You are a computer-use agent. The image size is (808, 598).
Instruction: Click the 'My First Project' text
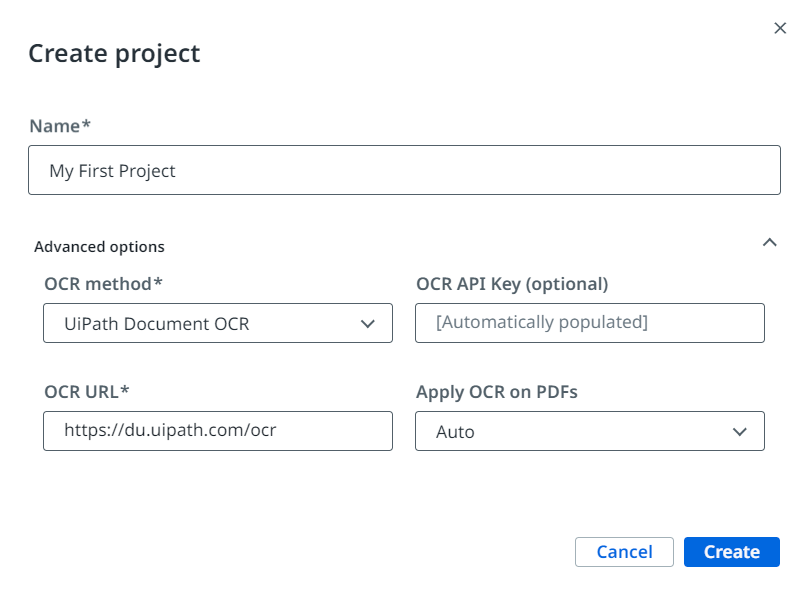pos(112,171)
